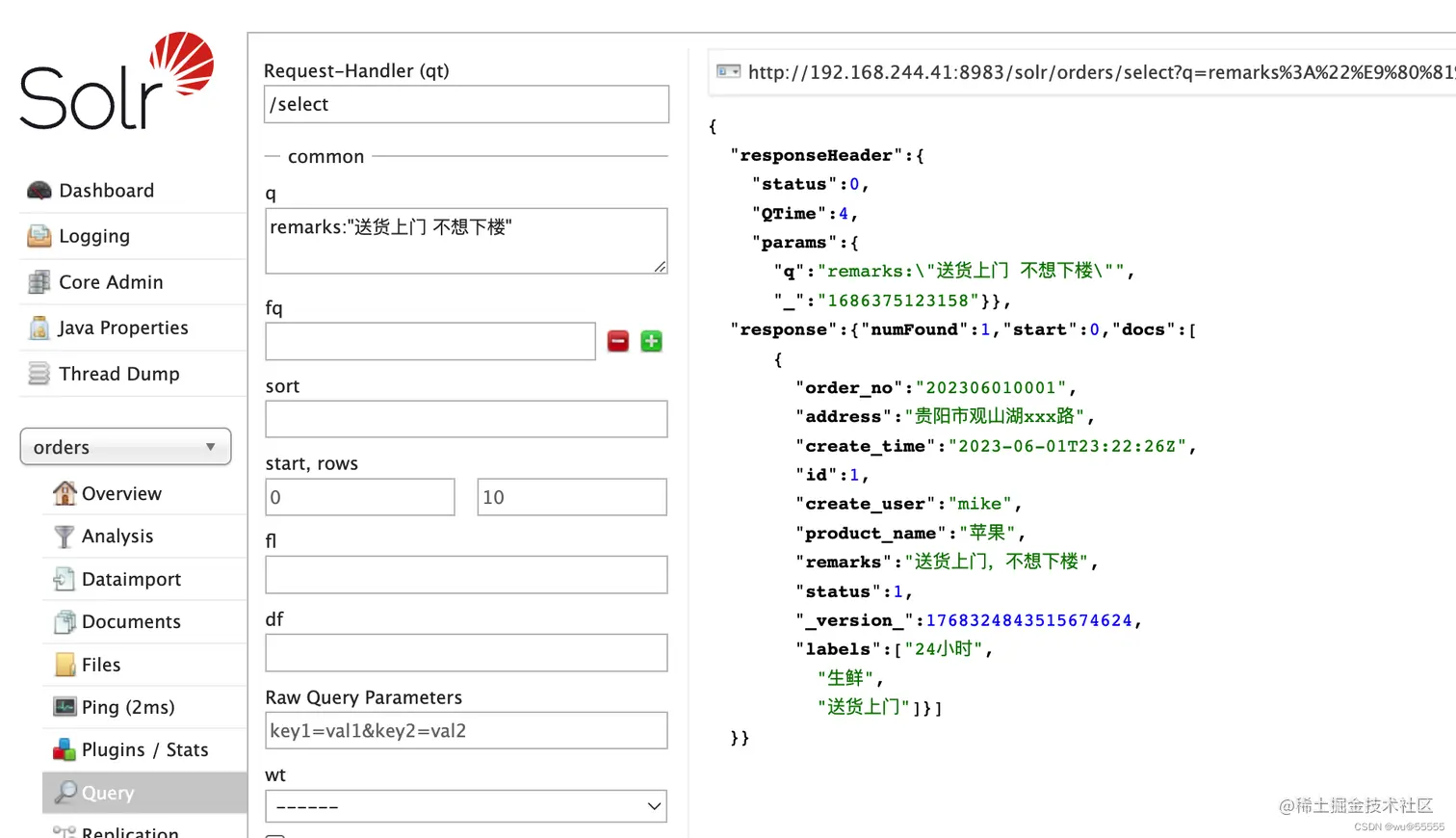This screenshot has height=838, width=1456.
Task: Open the orders core selector dropdown
Action: click(125, 447)
